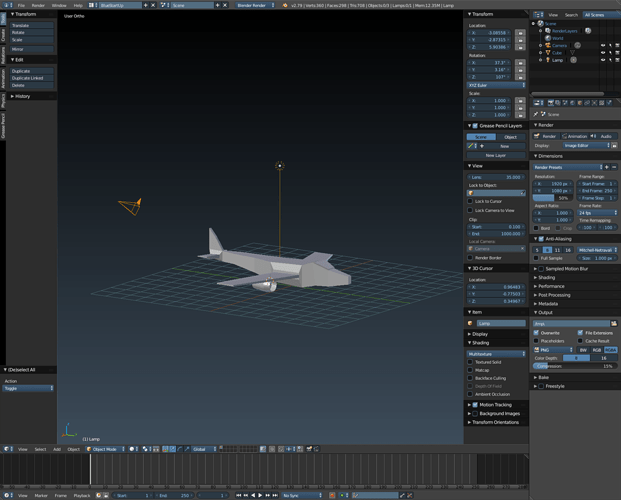Viewport: 621px width, 500px height.
Task: Enable the Lock to Cursor checkbox
Action: (x=470, y=201)
